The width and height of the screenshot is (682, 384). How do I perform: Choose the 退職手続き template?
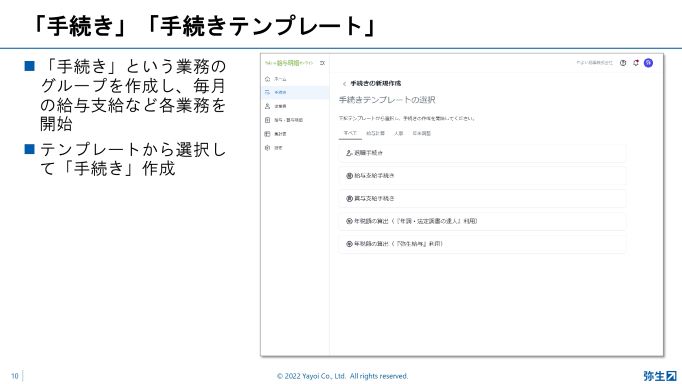point(482,153)
